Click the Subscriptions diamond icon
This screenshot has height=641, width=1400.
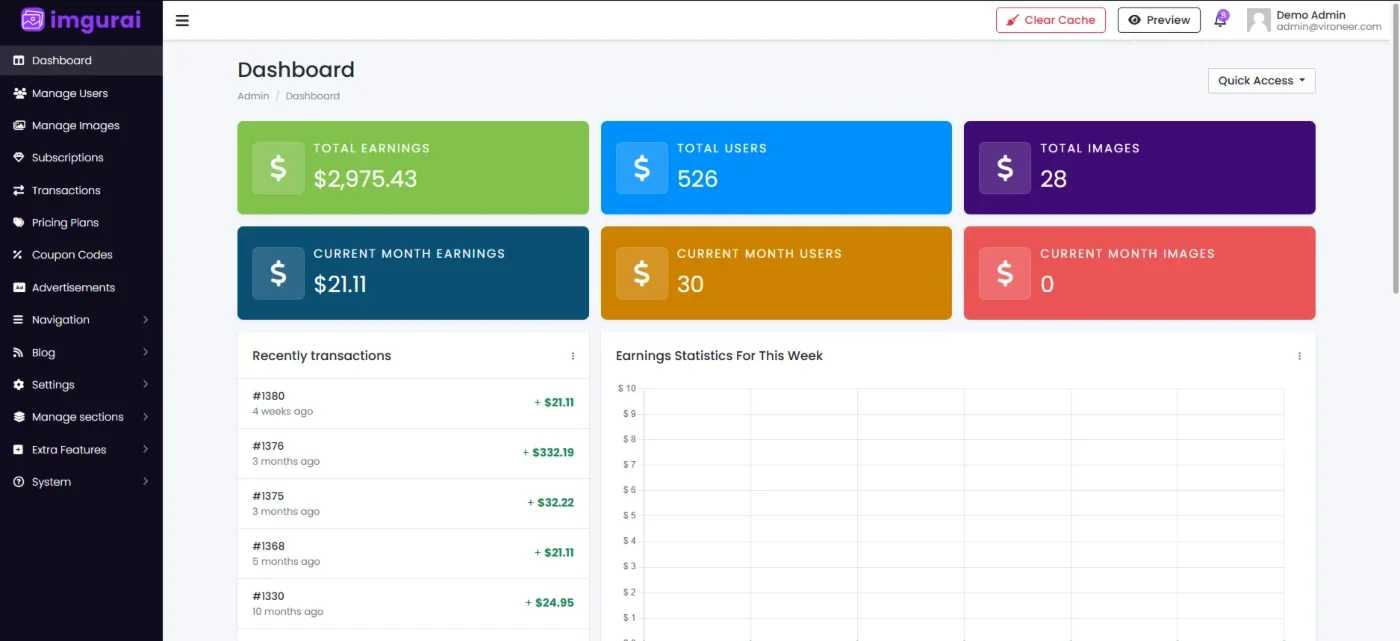(x=18, y=158)
